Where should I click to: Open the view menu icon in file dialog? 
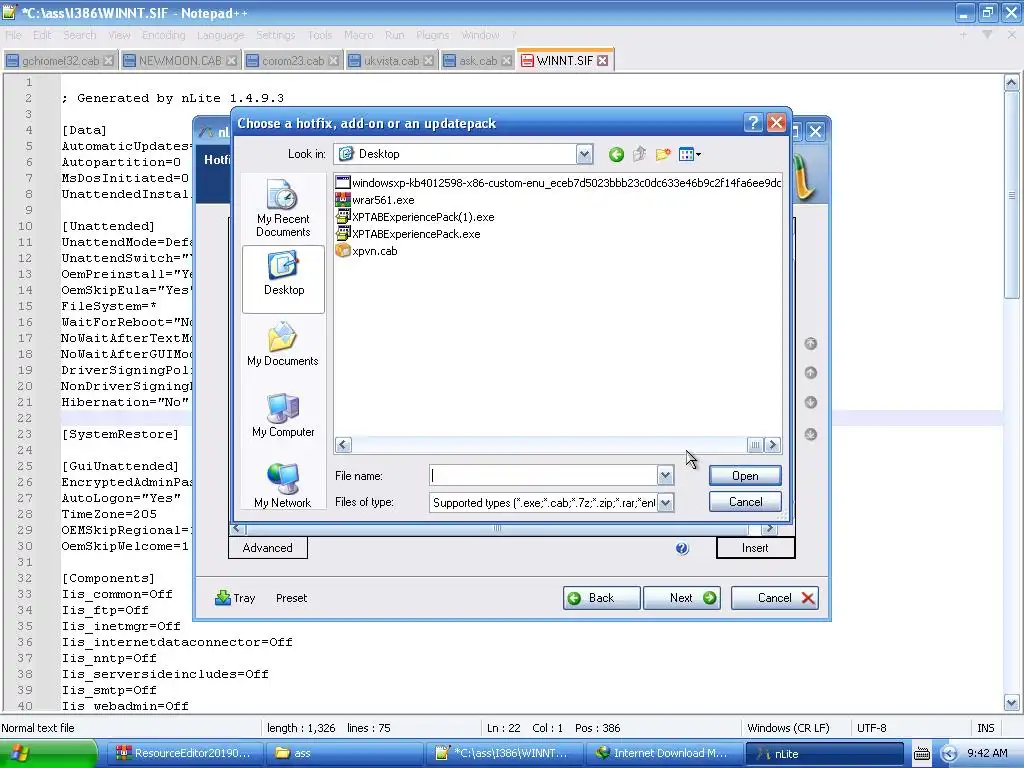[x=690, y=155]
